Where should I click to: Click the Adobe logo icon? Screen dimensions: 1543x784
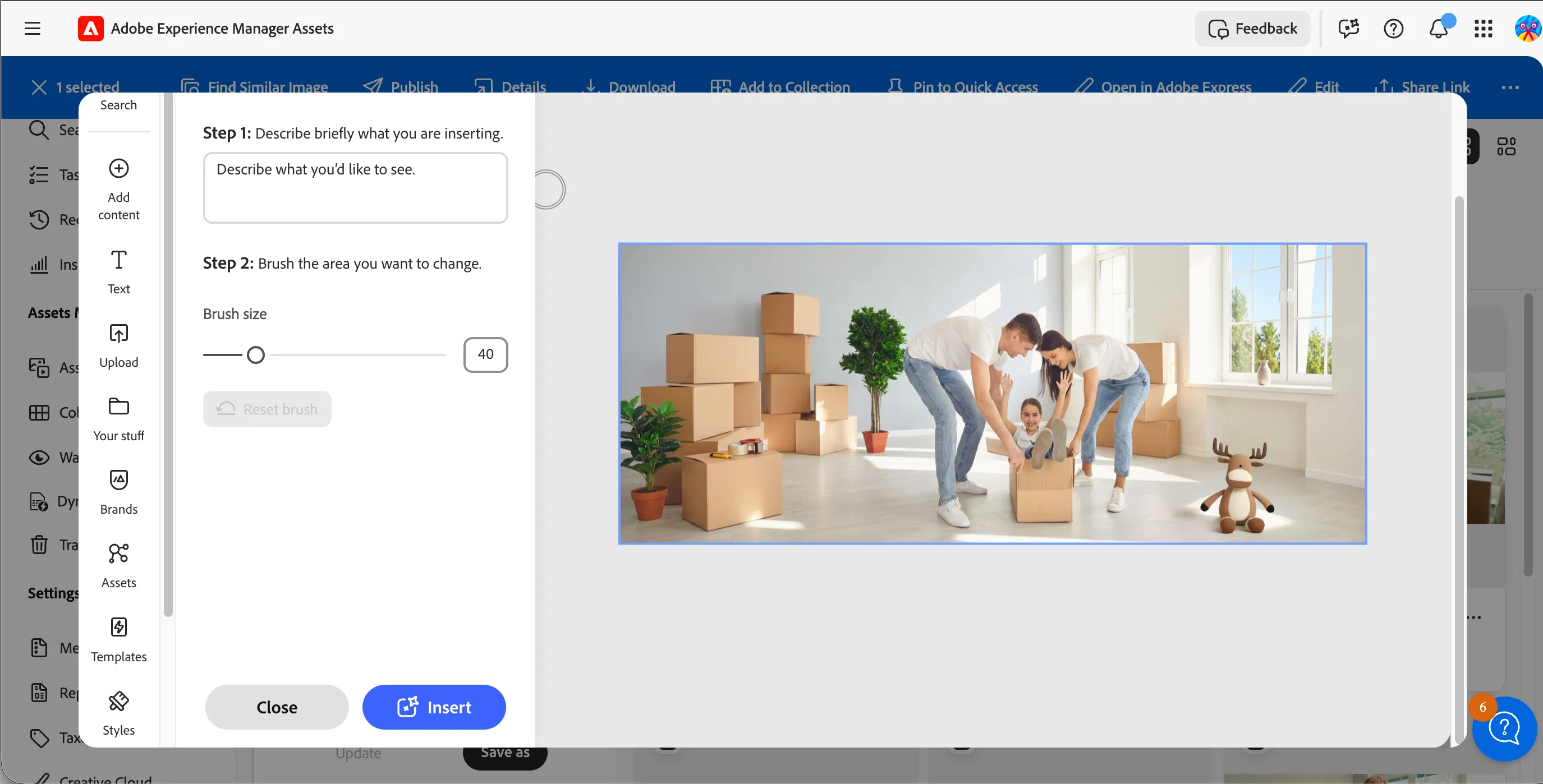90,28
